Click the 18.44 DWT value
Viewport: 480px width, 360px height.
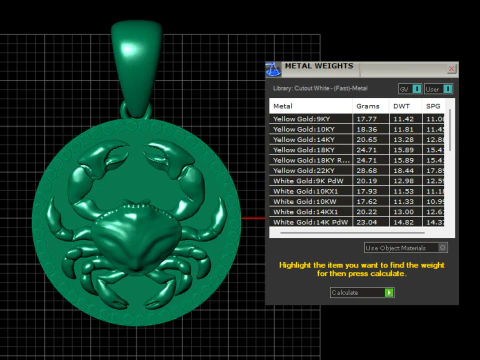(x=403, y=171)
